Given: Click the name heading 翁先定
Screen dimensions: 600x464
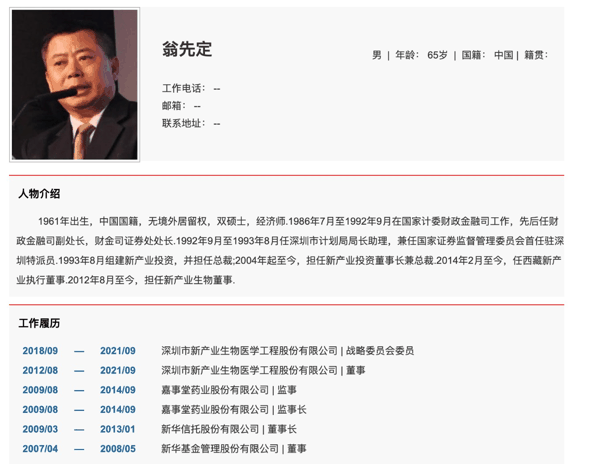Looking at the screenshot, I should pyautogui.click(x=187, y=49).
